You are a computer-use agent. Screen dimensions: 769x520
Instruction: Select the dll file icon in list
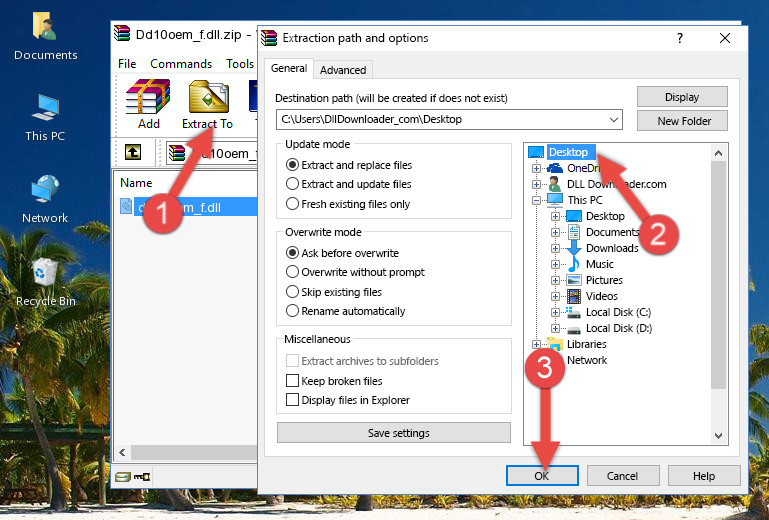(126, 207)
